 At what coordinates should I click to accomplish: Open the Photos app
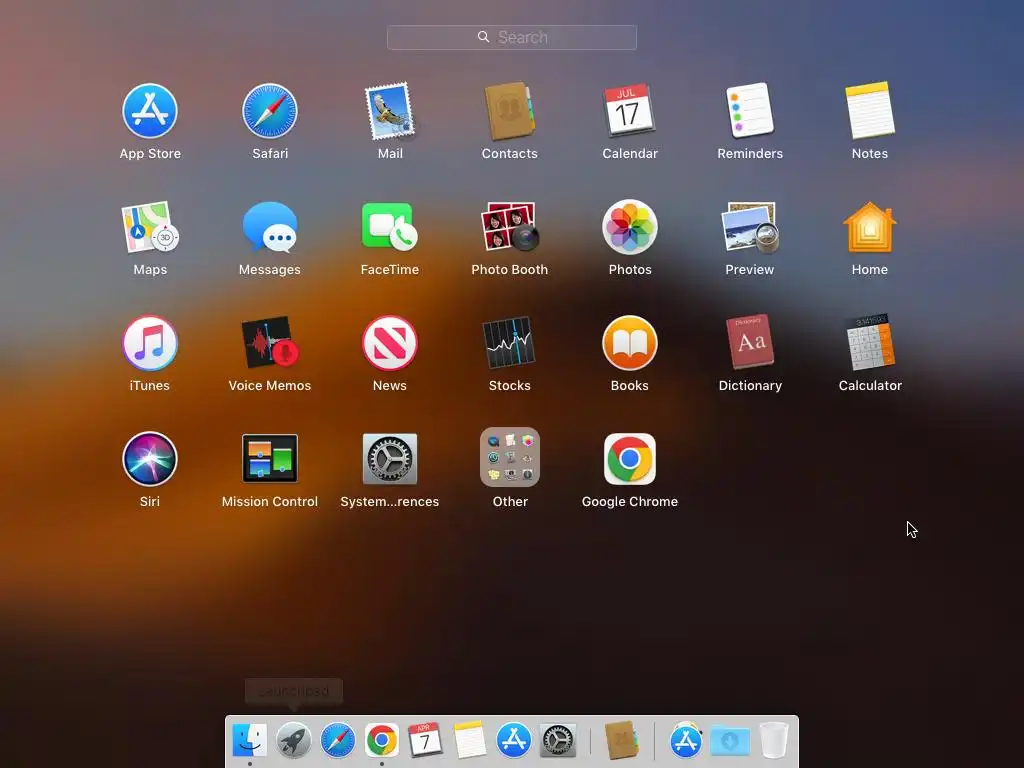click(630, 227)
